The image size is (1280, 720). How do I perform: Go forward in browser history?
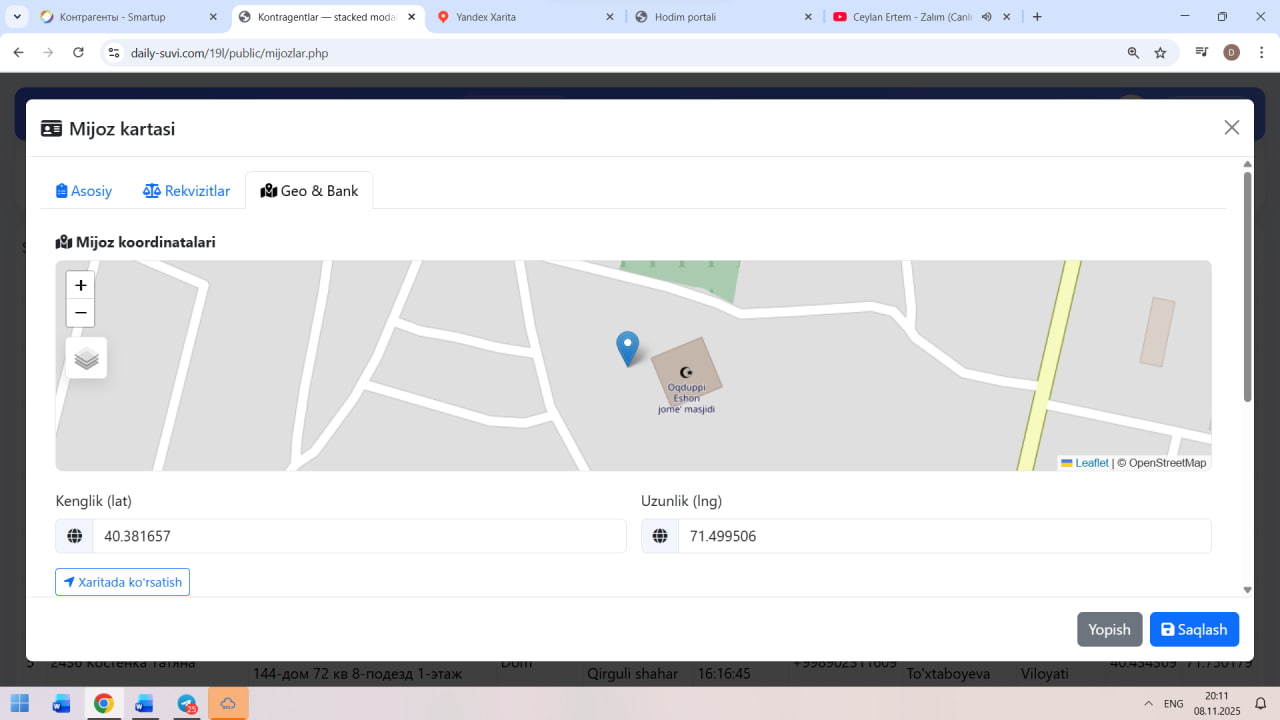(x=48, y=53)
